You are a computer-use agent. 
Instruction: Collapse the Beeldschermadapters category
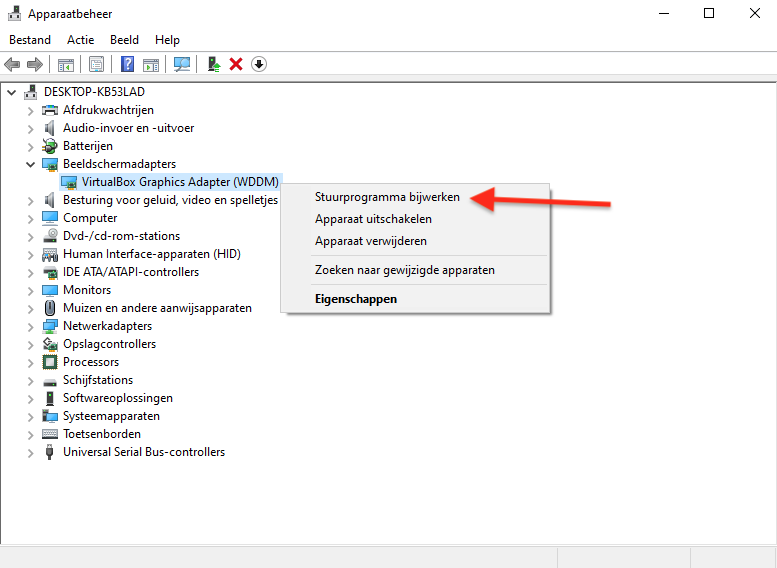coord(30,164)
